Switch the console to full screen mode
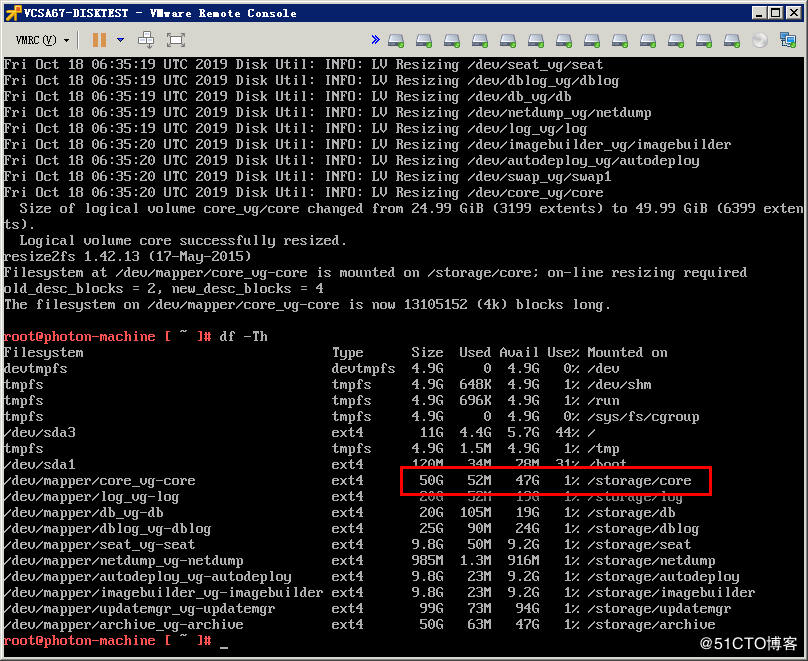The width and height of the screenshot is (808, 661). [x=176, y=40]
